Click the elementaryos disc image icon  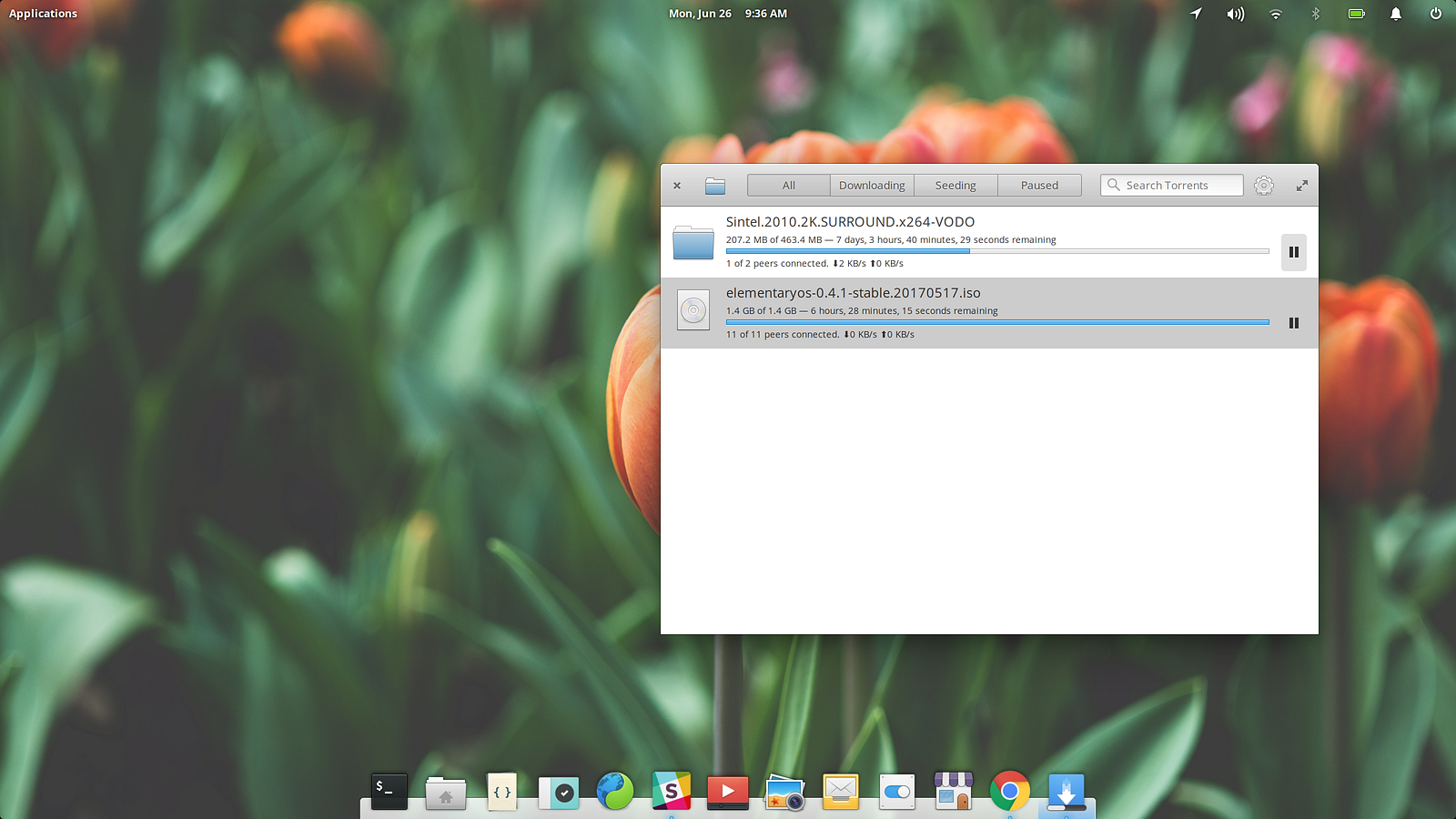(693, 310)
